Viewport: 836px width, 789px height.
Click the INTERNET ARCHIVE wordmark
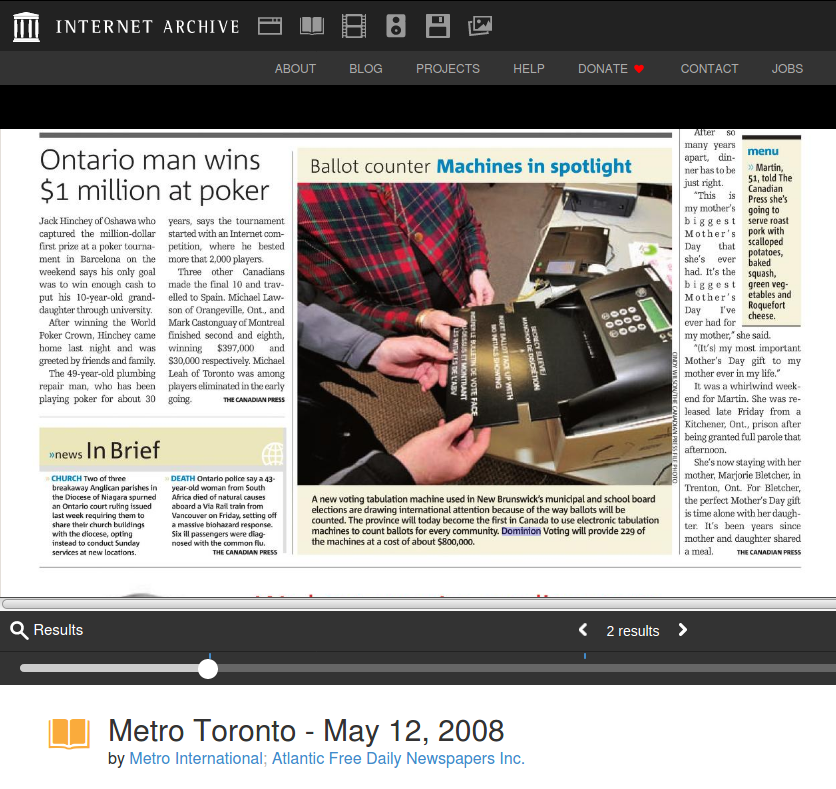click(x=148, y=27)
